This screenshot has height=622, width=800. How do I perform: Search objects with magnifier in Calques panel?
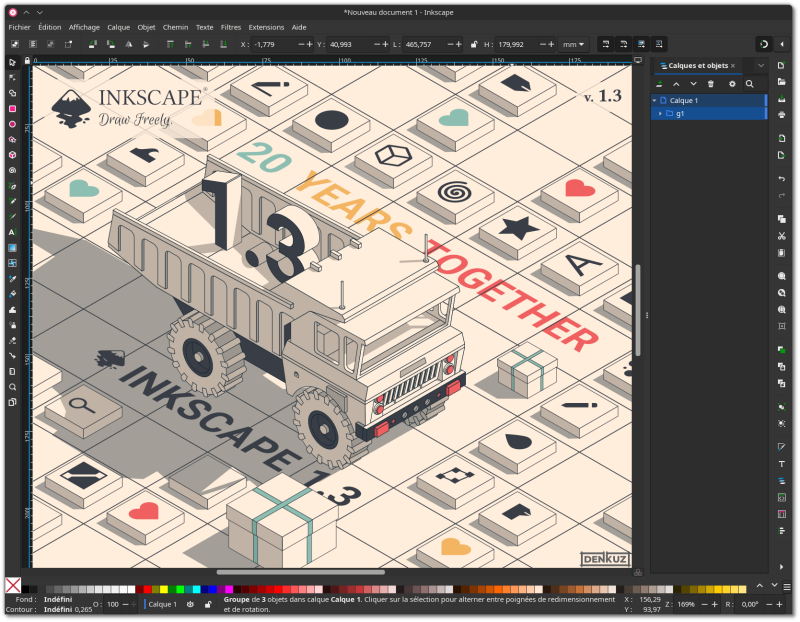click(x=749, y=84)
